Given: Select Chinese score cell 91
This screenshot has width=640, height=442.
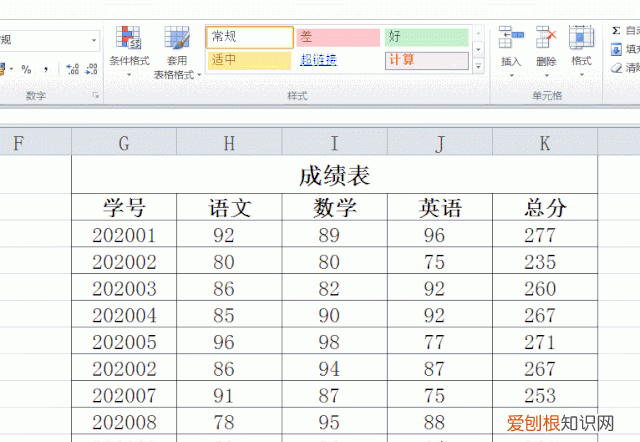Looking at the screenshot, I should click(229, 394).
